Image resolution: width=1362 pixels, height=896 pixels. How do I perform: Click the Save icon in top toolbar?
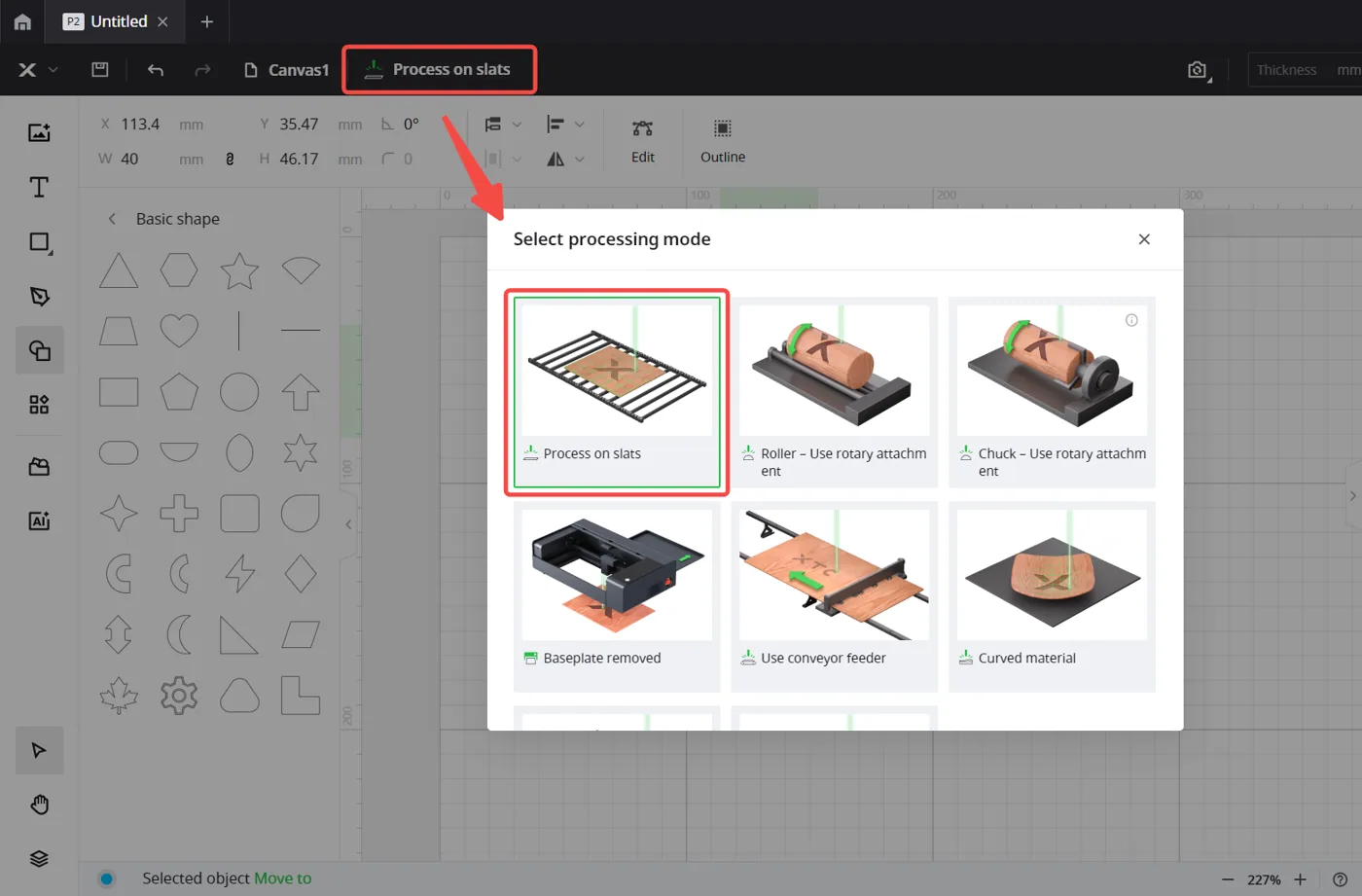pos(99,69)
